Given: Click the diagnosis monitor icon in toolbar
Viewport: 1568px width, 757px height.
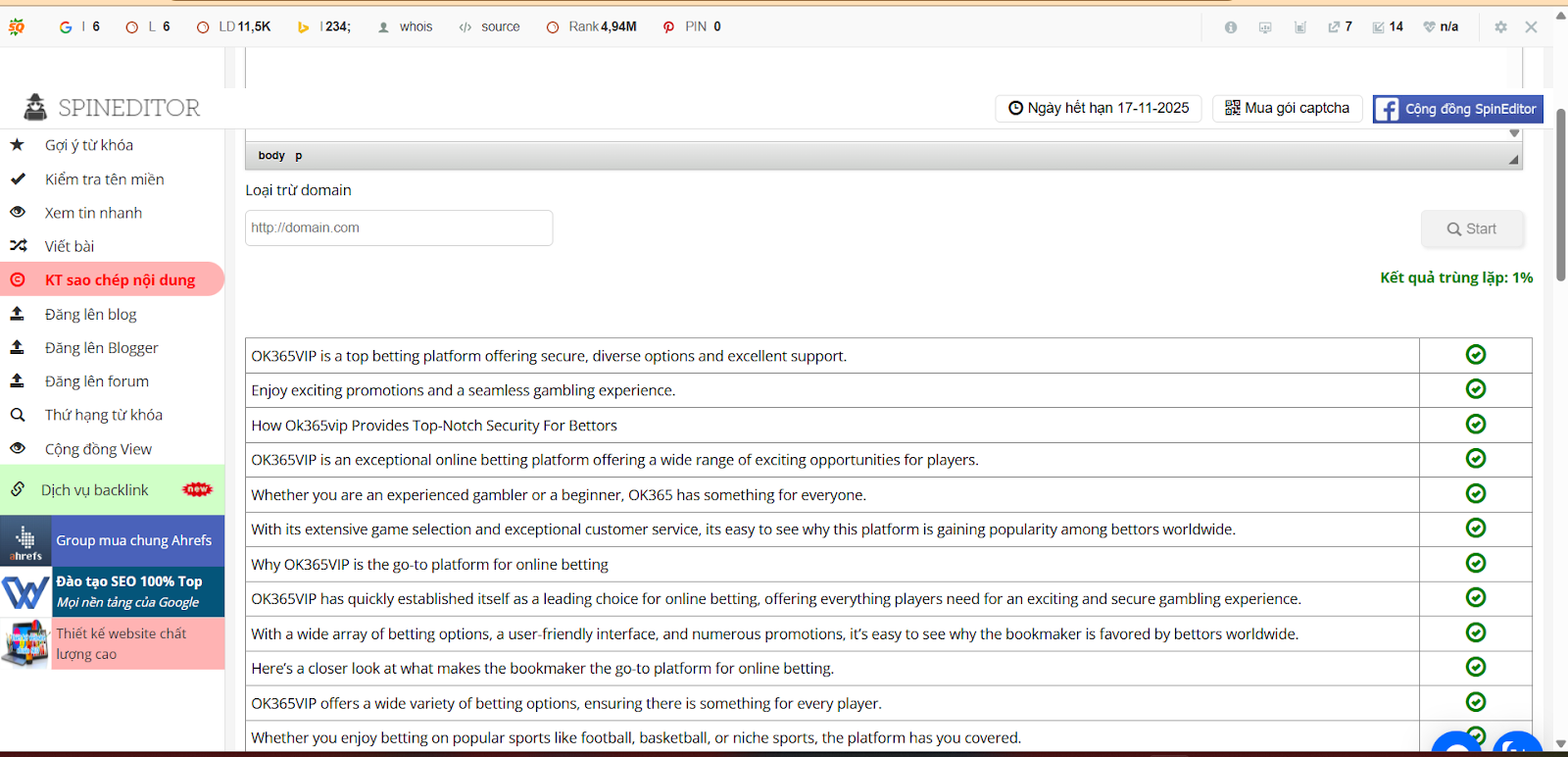Looking at the screenshot, I should [1265, 27].
